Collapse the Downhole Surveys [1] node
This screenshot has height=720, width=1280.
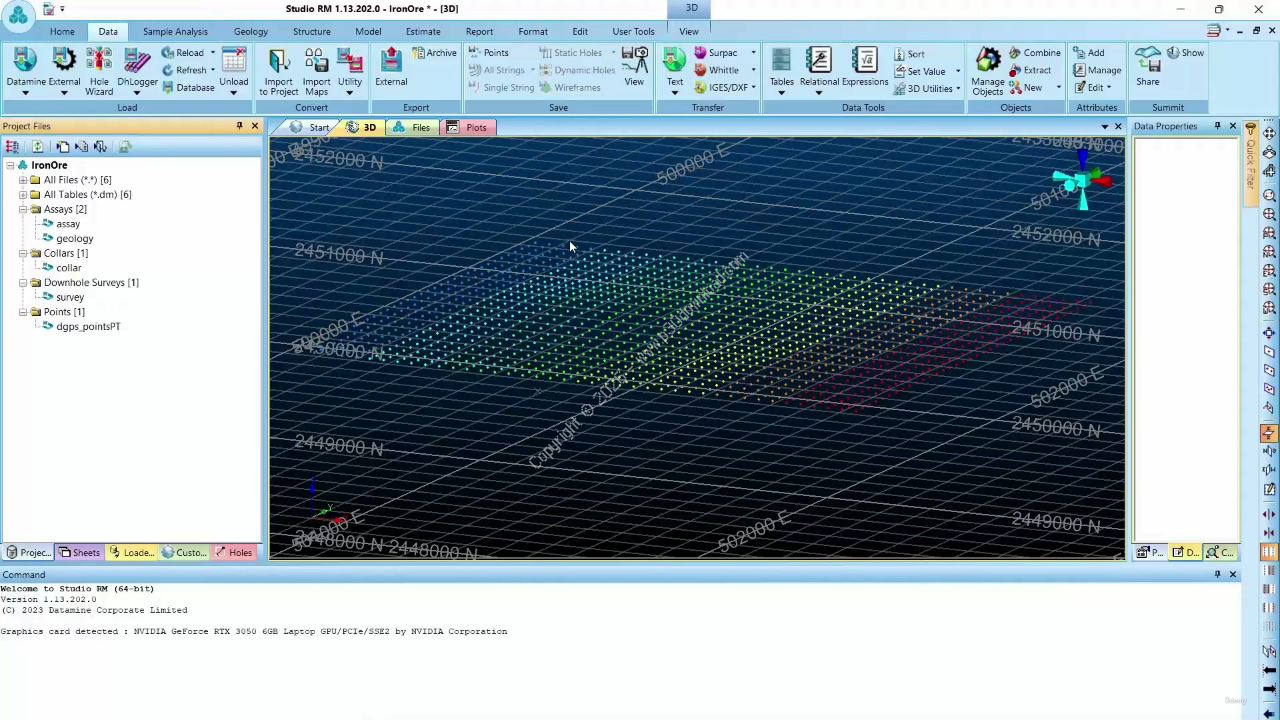pyautogui.click(x=22, y=283)
